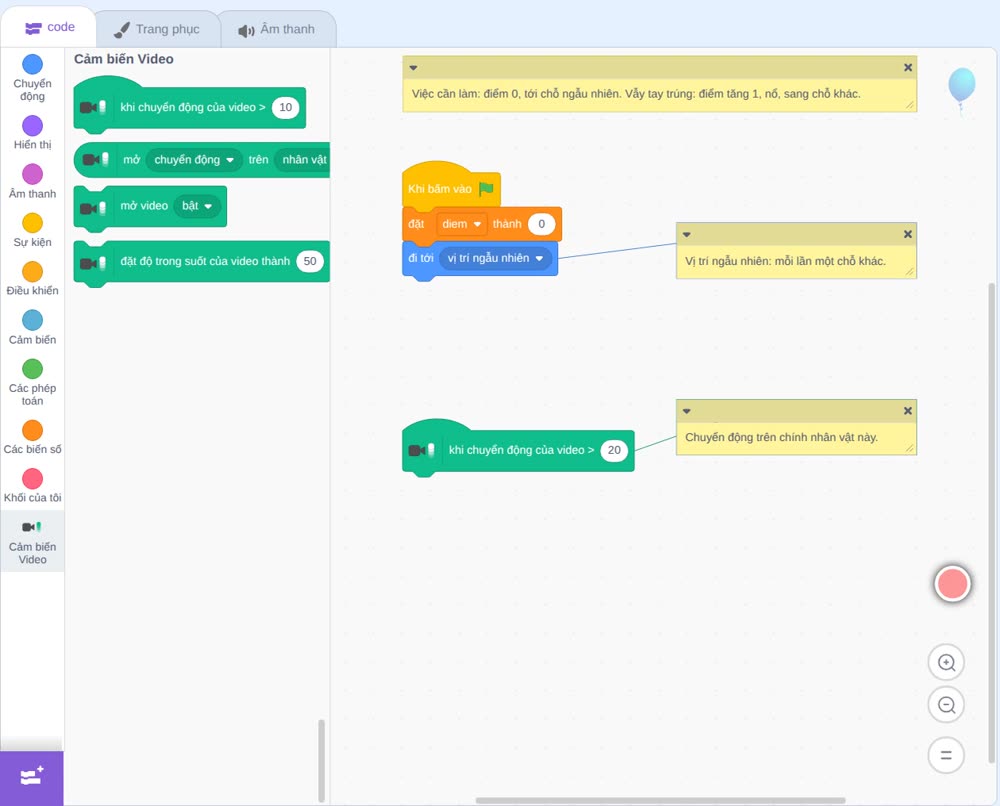The height and width of the screenshot is (806, 1000).
Task: Select the Cảm biến Video extension category
Action: [32, 541]
